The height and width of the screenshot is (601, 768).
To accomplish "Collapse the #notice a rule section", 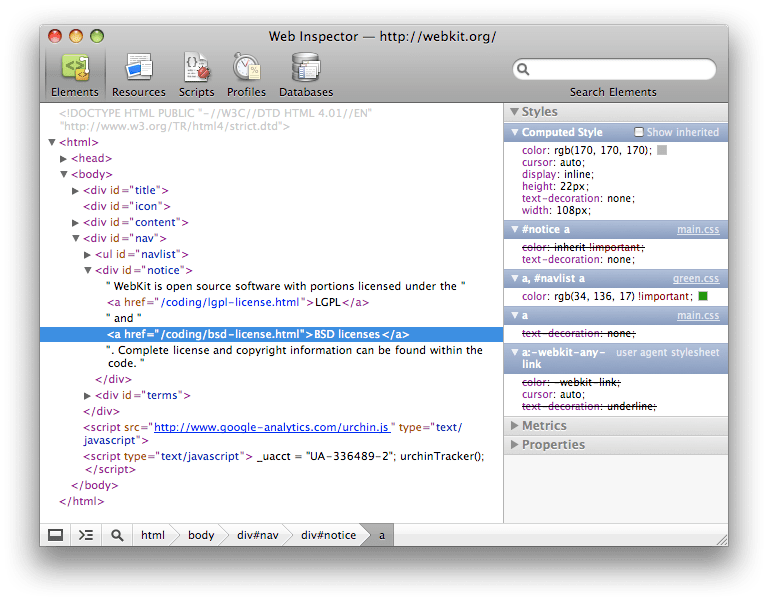I will click(515, 229).
